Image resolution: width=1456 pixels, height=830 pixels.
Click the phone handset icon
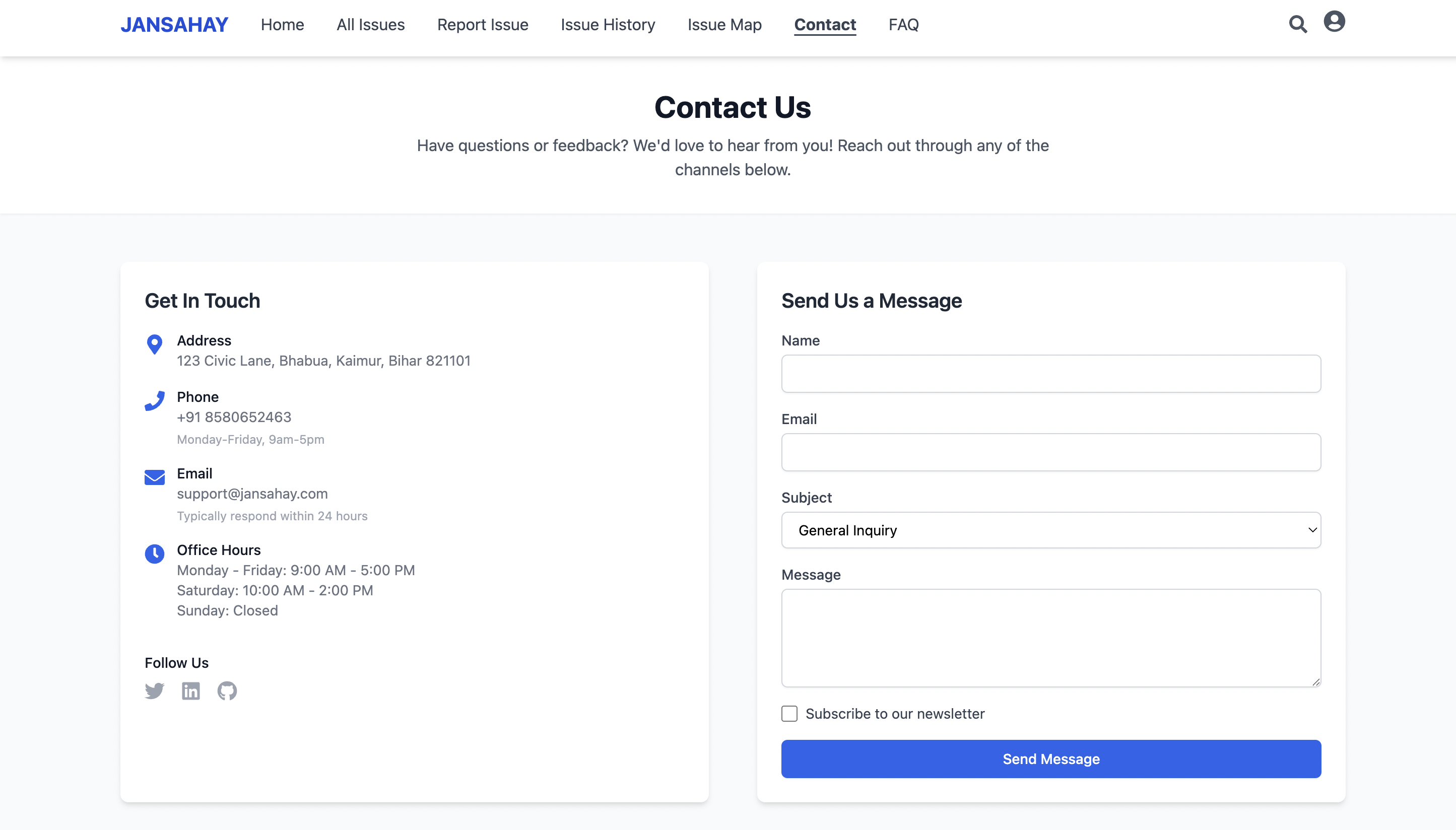[154, 401]
